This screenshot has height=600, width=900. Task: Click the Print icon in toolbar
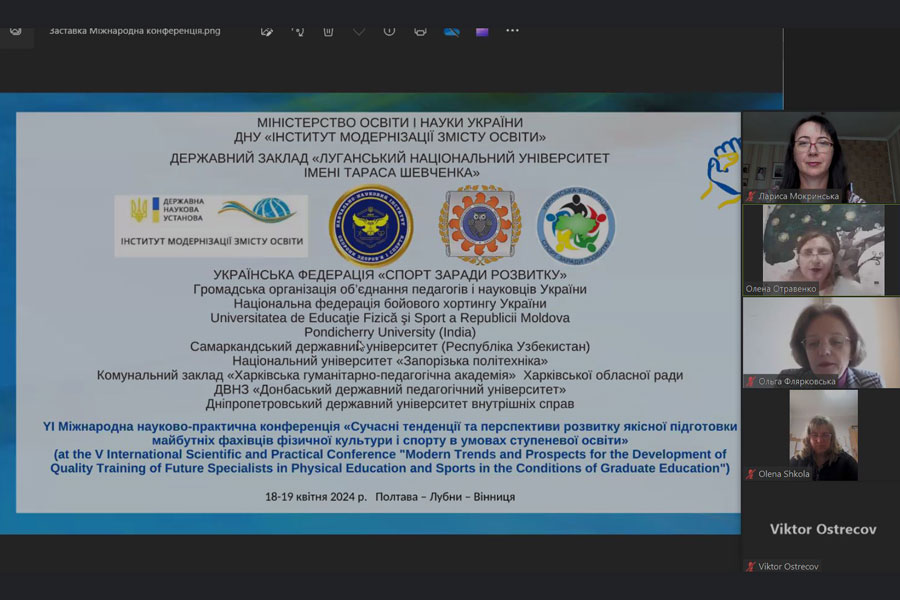420,32
